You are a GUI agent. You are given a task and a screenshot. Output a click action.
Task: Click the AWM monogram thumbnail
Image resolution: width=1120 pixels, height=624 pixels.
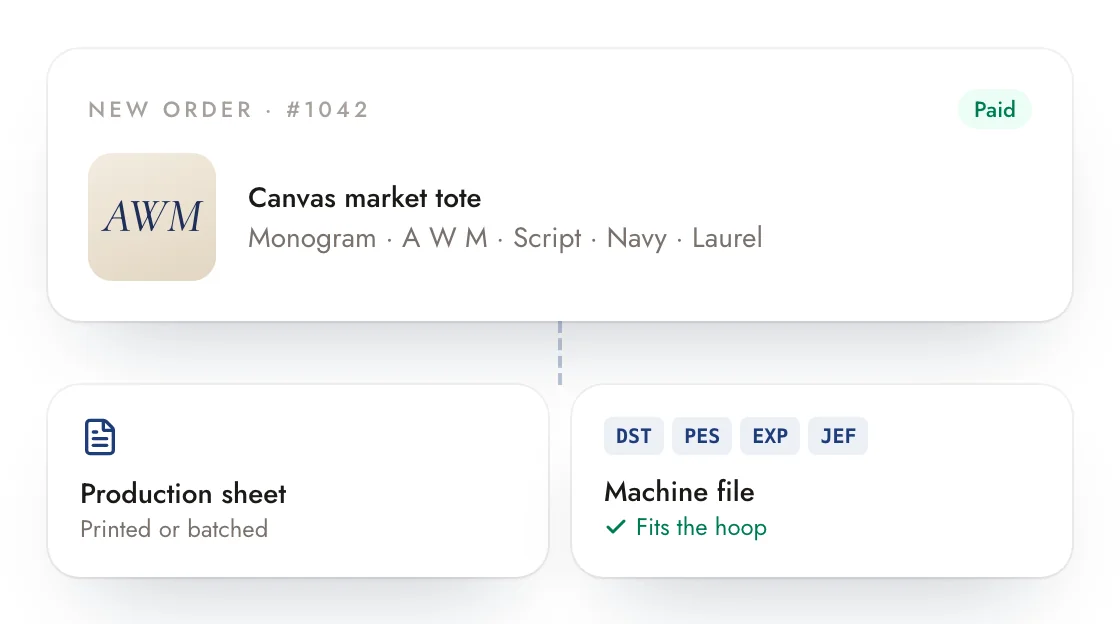[x=152, y=217]
